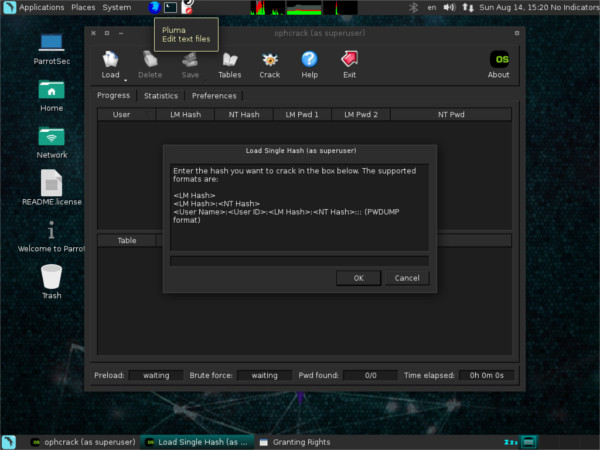The image size is (600, 450).
Task: Open the Places menu
Action: pyautogui.click(x=83, y=7)
